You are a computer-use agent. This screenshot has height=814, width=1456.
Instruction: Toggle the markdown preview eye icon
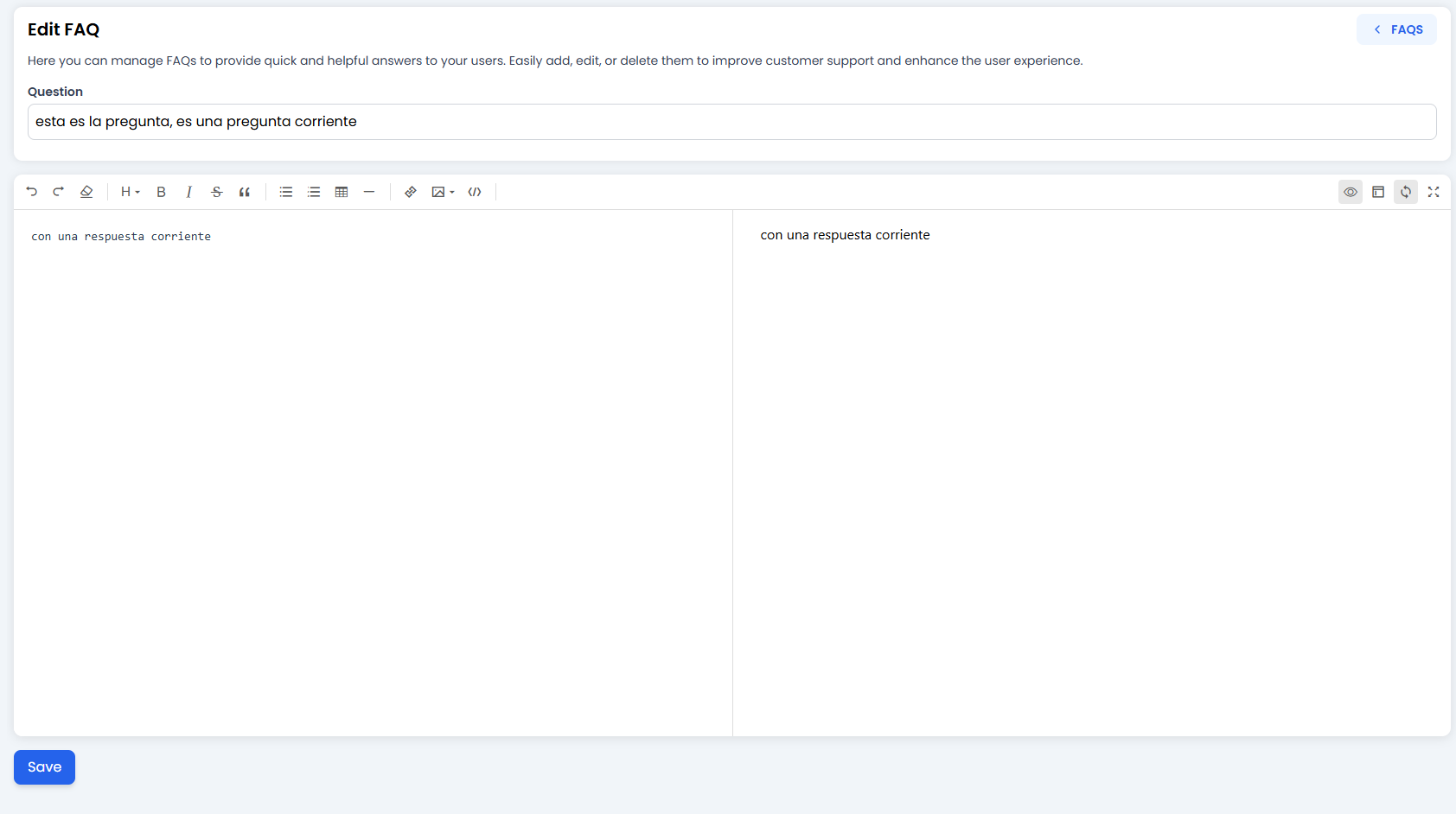pos(1350,192)
